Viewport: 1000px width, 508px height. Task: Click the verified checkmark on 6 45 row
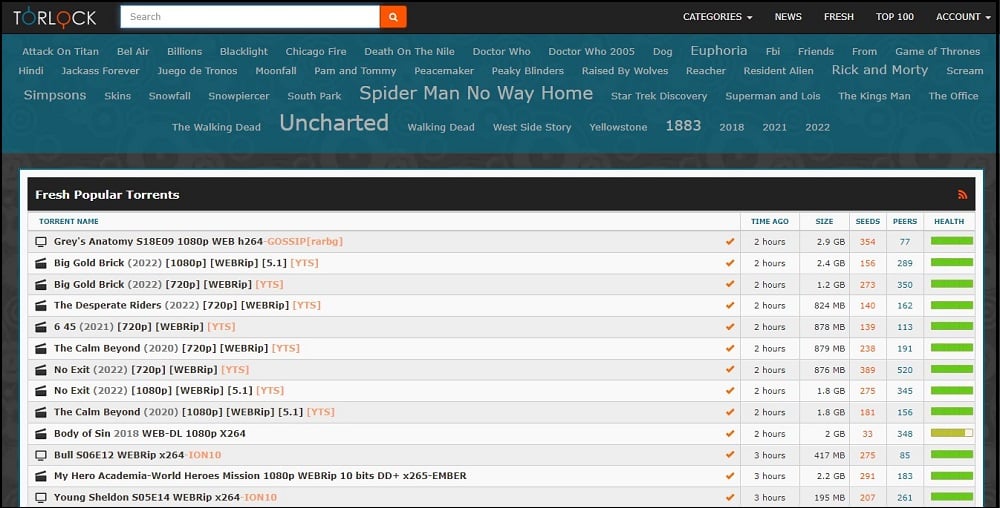pyautogui.click(x=730, y=327)
